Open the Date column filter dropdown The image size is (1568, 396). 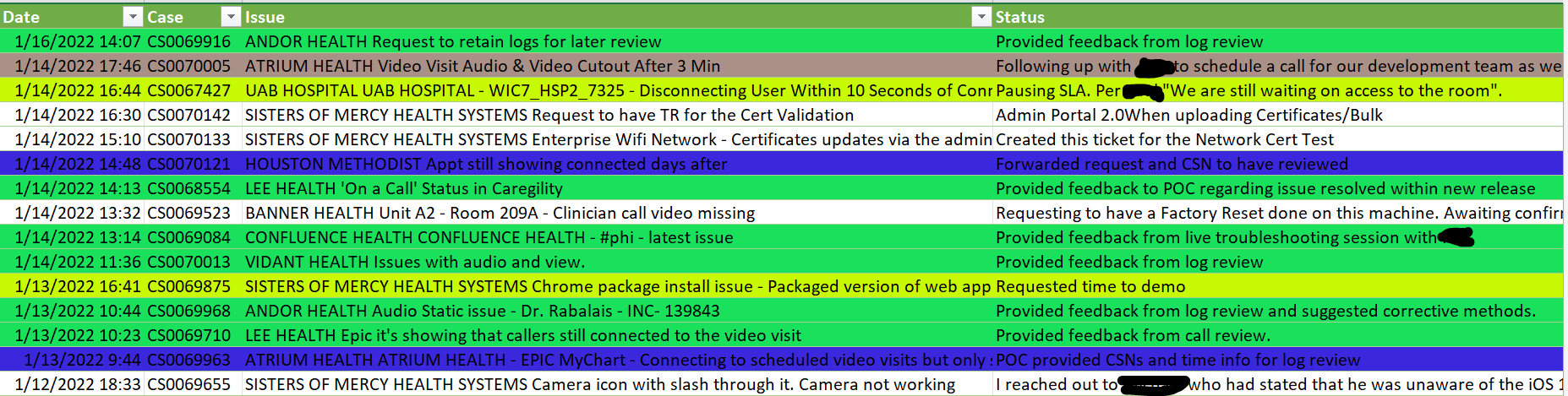point(133,16)
